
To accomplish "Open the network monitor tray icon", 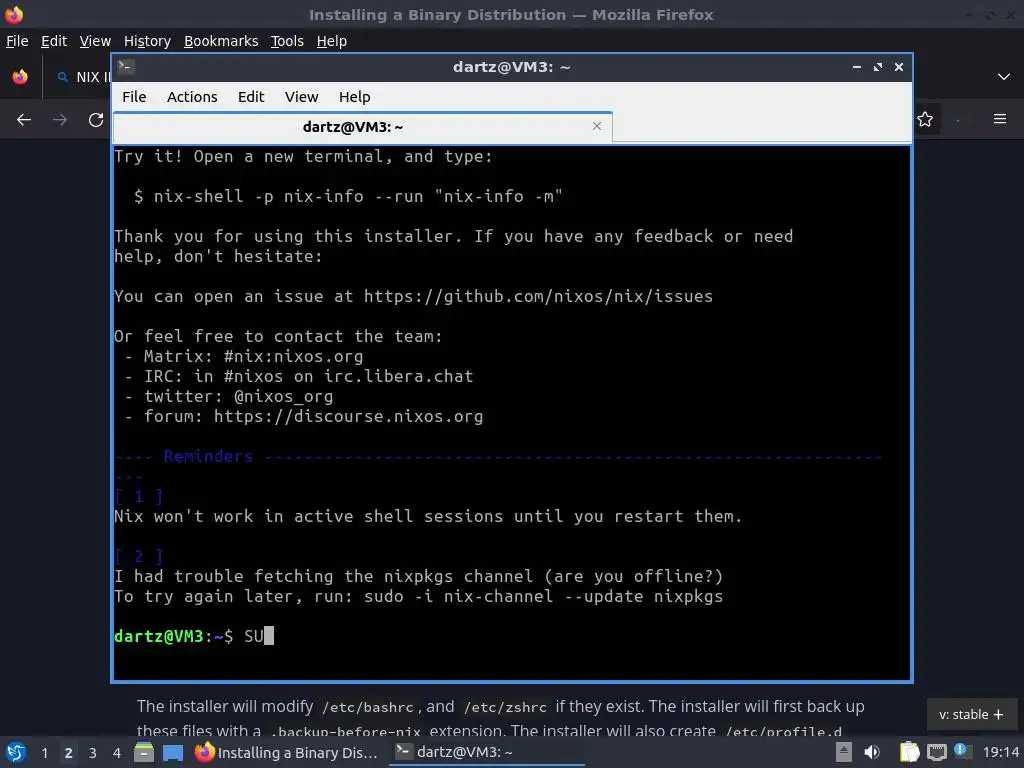I will (x=936, y=752).
